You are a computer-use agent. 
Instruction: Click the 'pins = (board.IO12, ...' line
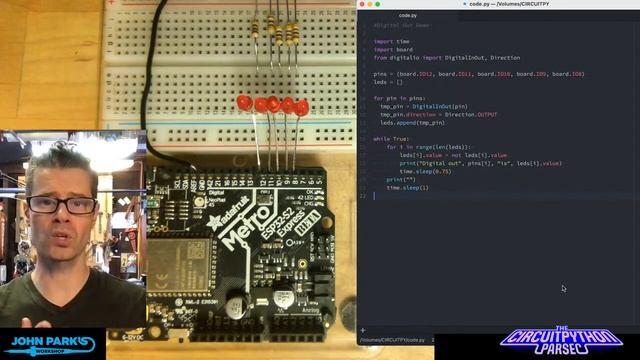click(479, 74)
